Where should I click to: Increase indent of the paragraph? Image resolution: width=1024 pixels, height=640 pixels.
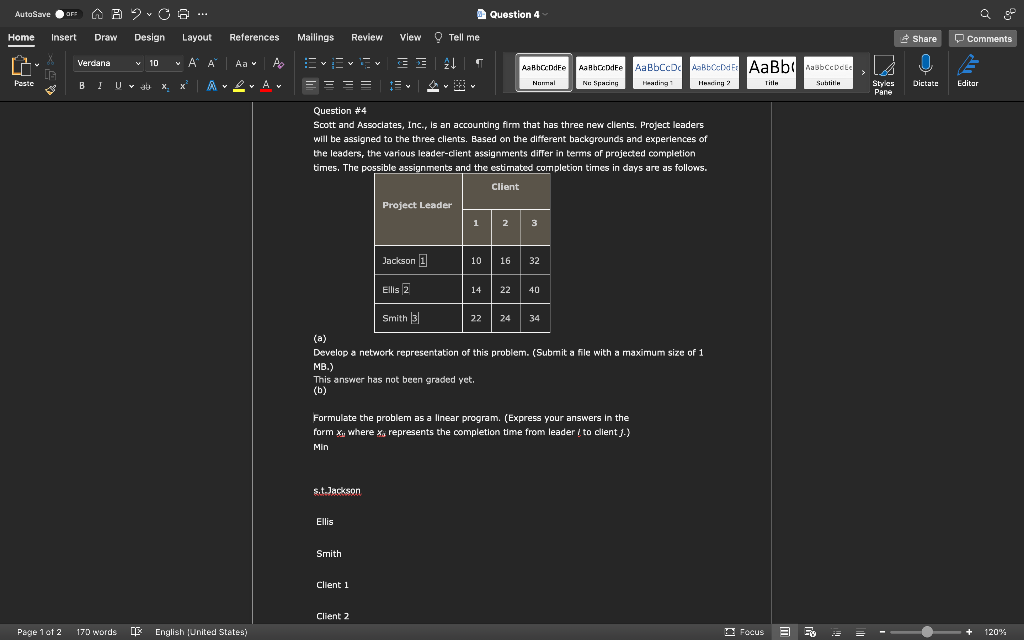tap(421, 62)
